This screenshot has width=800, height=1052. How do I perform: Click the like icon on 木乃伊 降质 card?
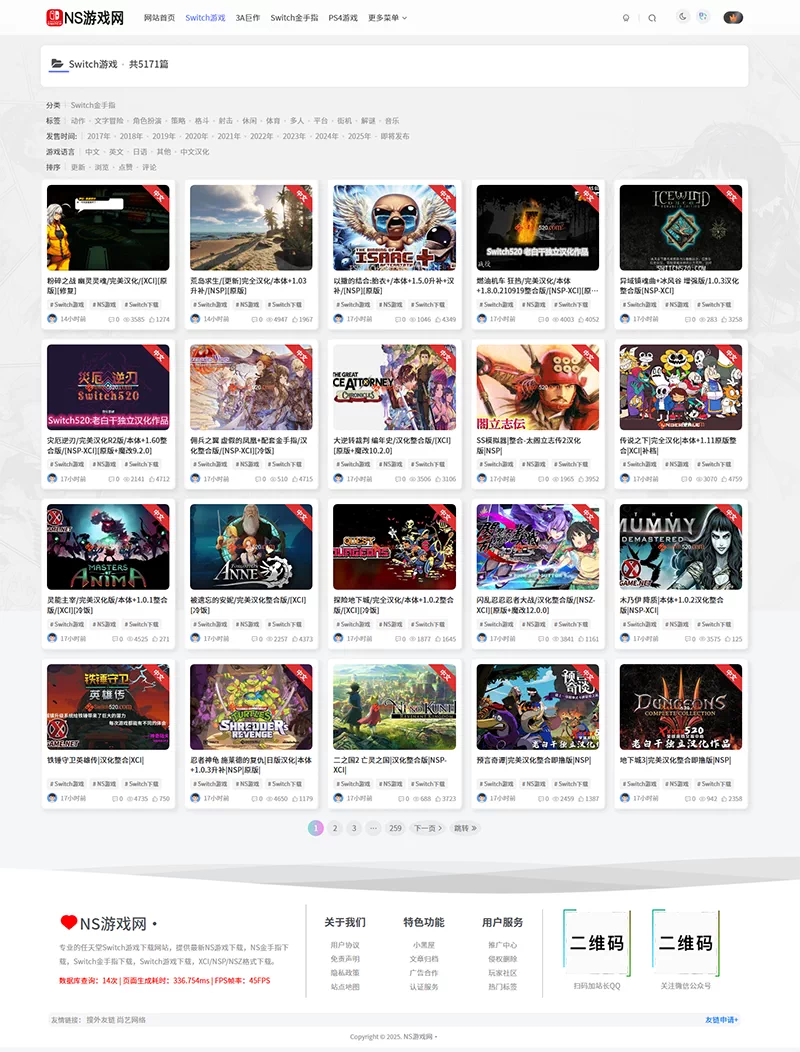(728, 639)
